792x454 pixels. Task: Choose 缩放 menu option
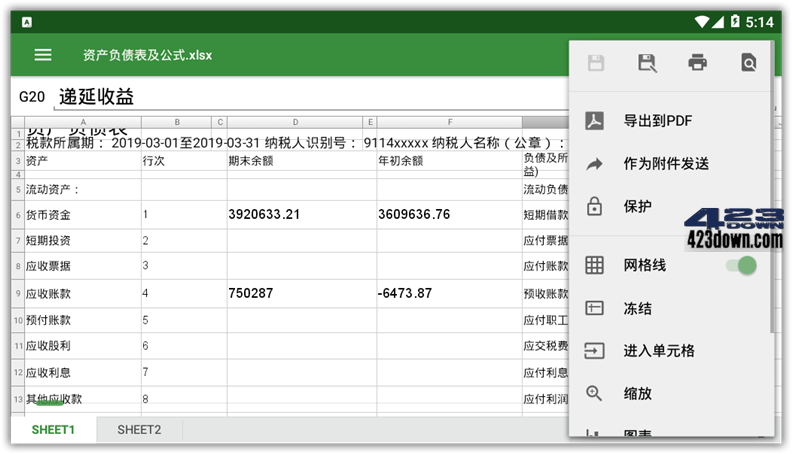pos(637,393)
